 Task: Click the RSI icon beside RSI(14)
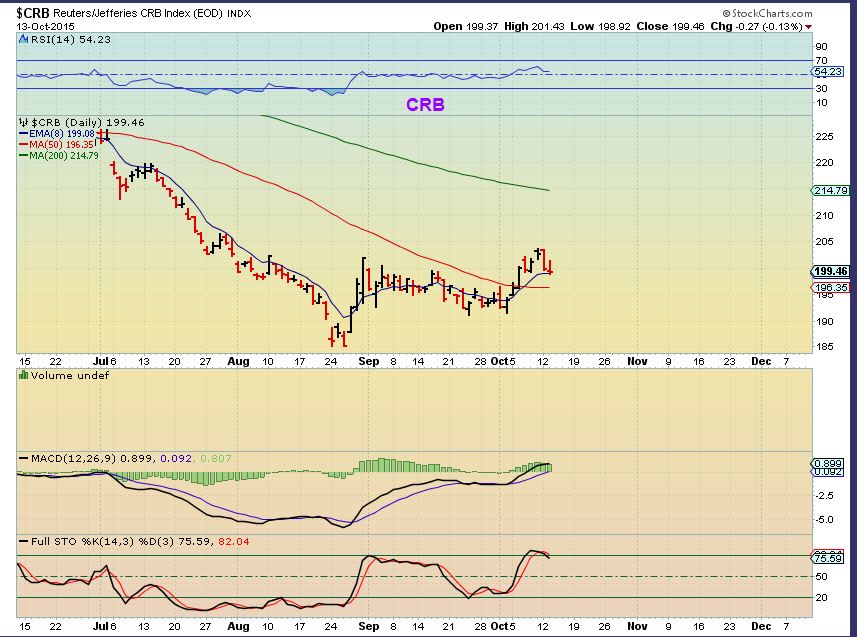24,39
